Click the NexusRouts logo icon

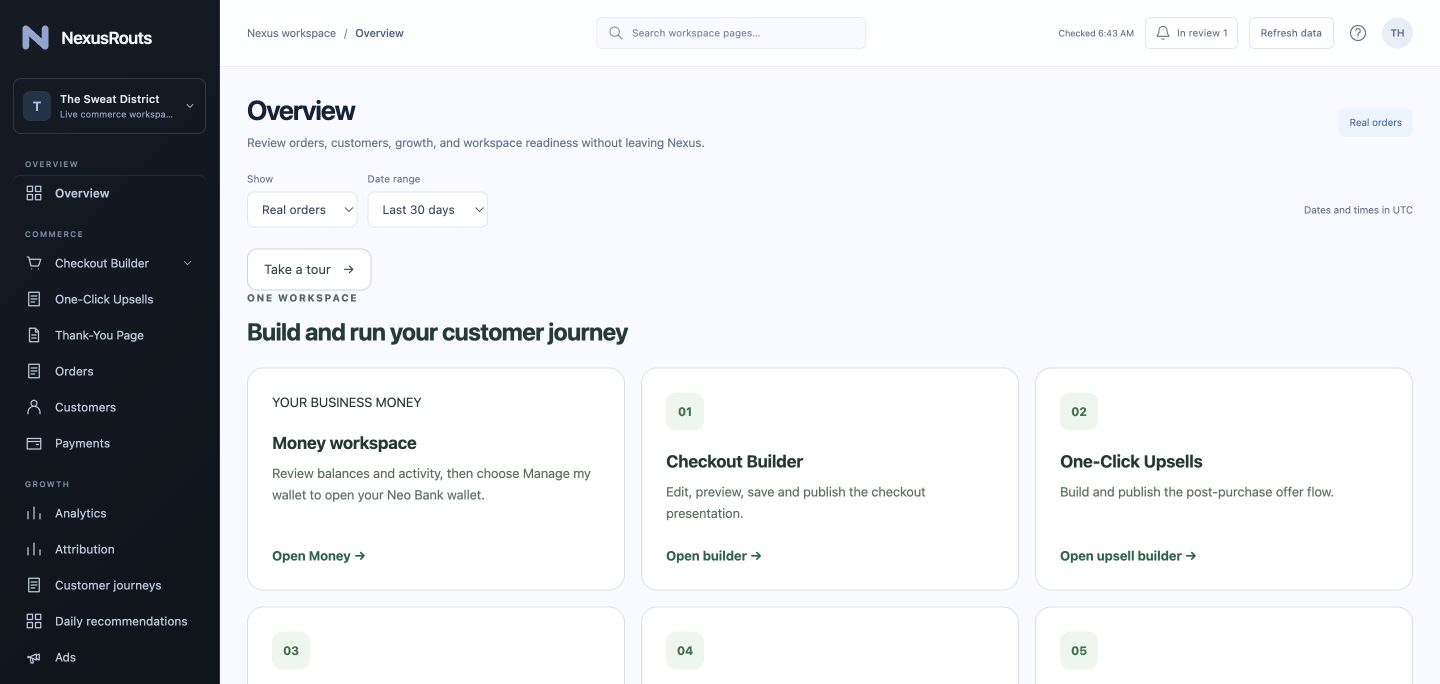(35, 38)
